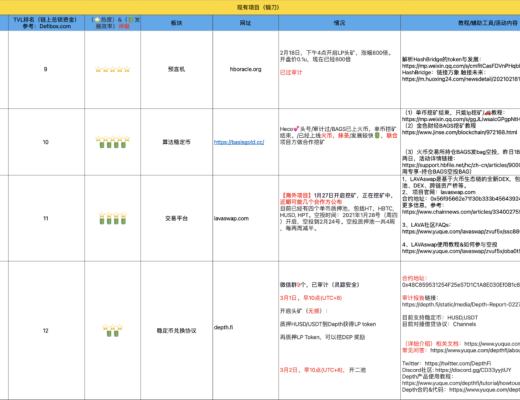Open the www.jinse.com blockchain link in row 10
Screen dimensions: 520x400
[x=459, y=132]
